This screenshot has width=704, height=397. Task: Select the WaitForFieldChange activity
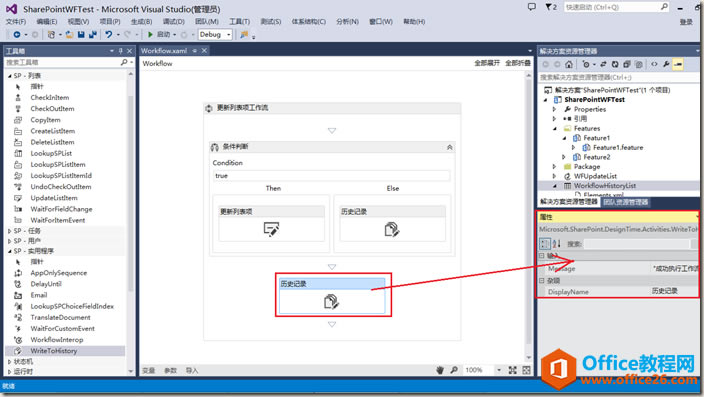click(x=61, y=209)
